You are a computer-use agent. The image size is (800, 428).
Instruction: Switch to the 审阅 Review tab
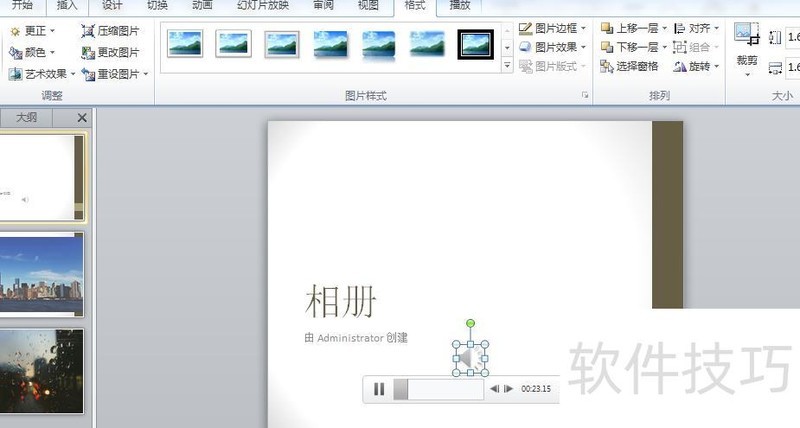click(323, 6)
